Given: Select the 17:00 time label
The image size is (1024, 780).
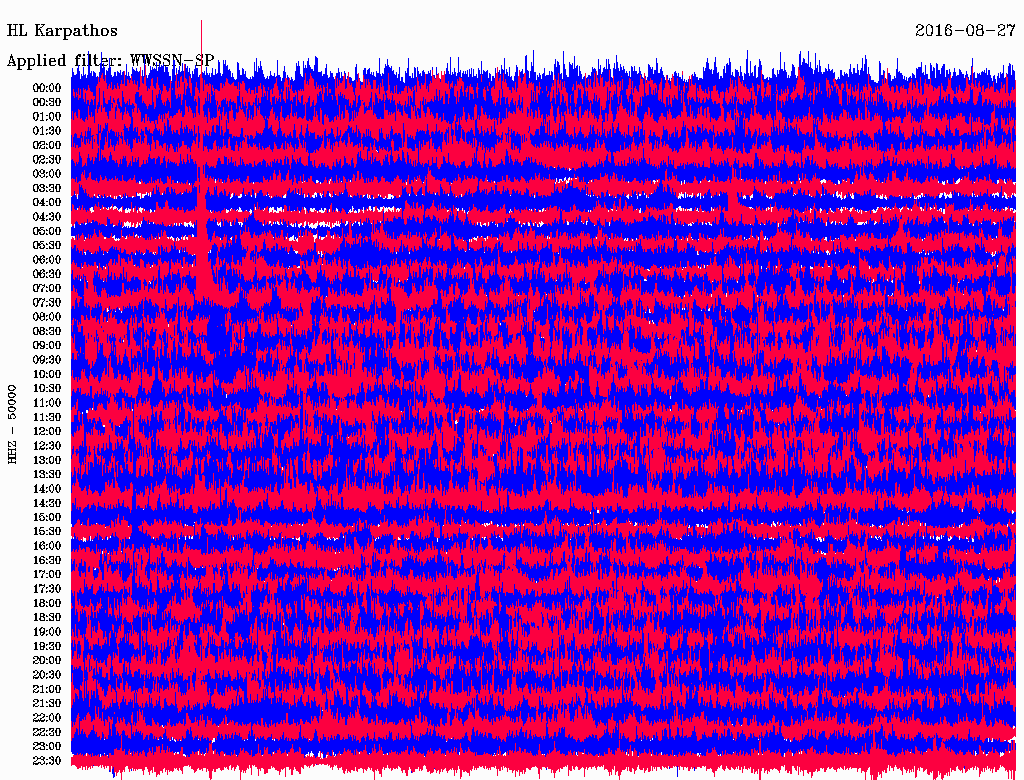Looking at the screenshot, I should (47, 575).
